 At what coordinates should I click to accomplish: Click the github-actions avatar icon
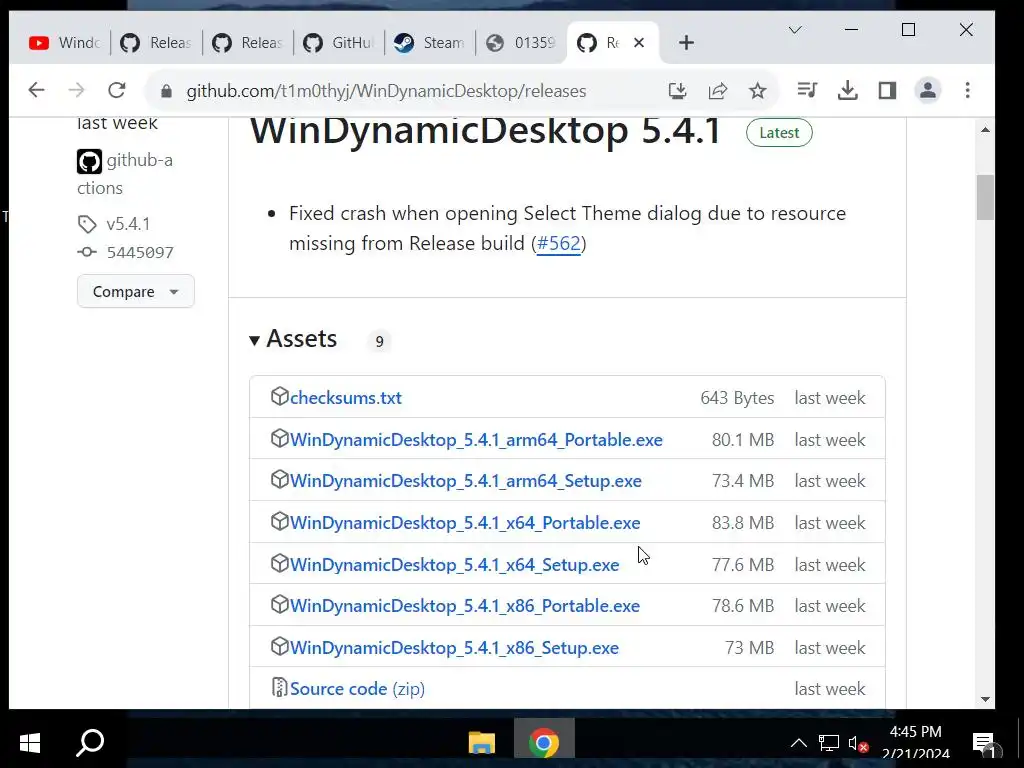click(89, 161)
